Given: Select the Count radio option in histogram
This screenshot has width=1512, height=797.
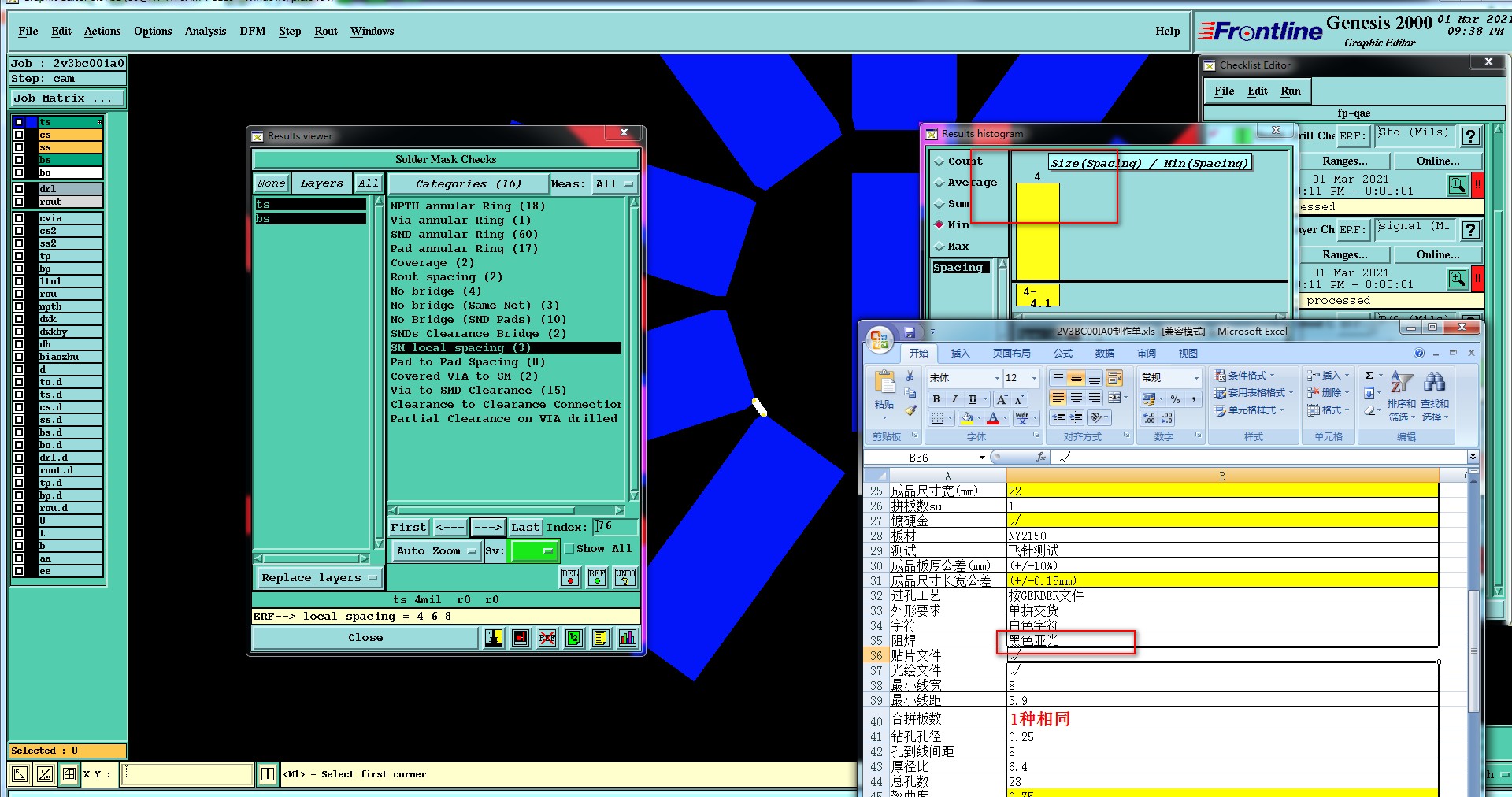Looking at the screenshot, I should (x=939, y=161).
